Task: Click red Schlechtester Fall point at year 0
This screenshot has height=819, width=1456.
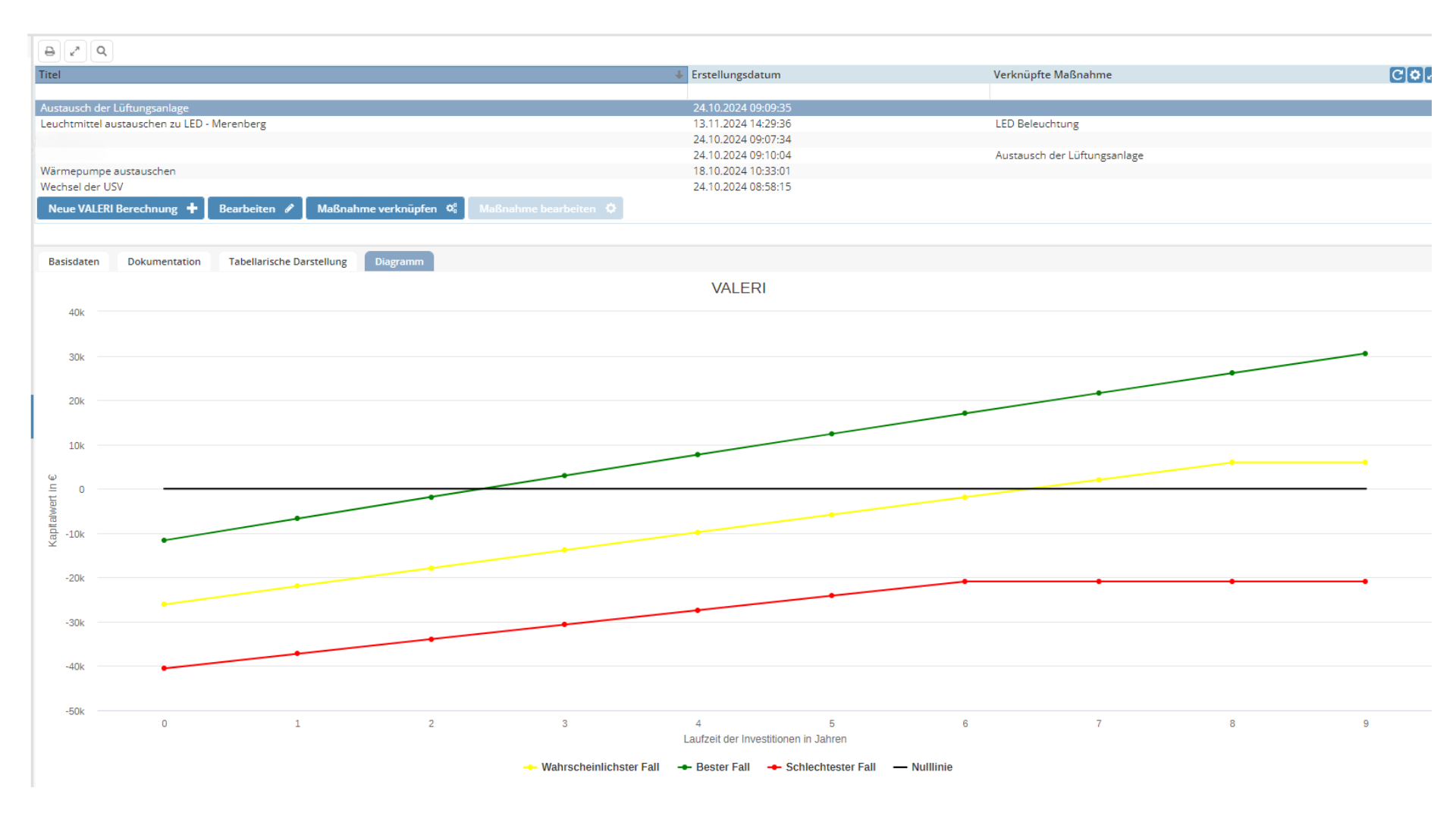Action: click(x=164, y=668)
